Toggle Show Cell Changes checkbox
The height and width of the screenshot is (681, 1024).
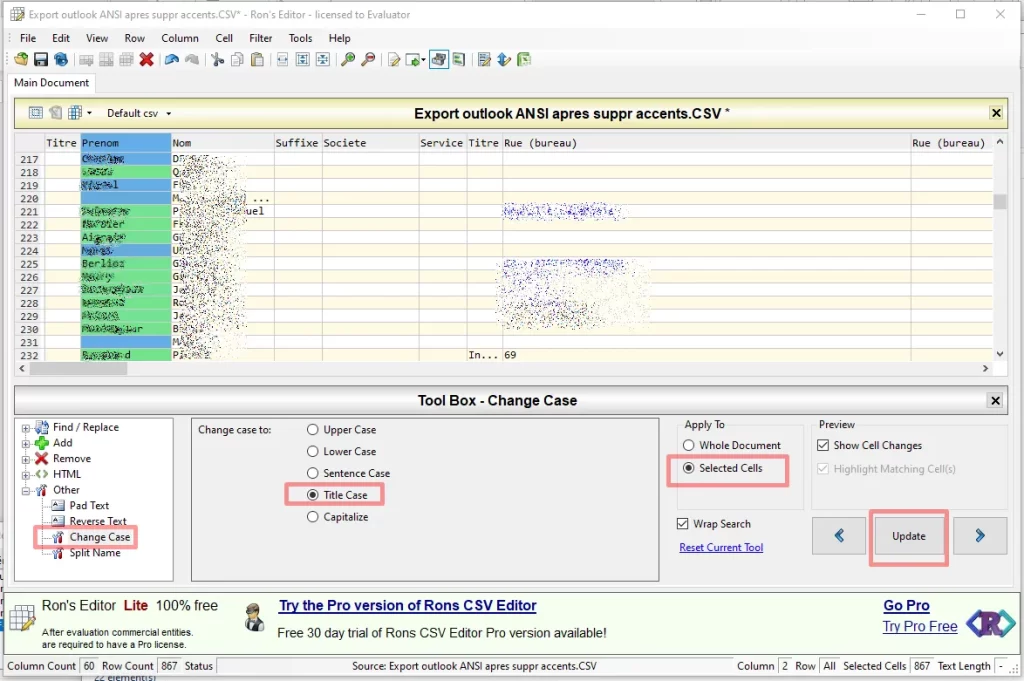[x=823, y=445]
